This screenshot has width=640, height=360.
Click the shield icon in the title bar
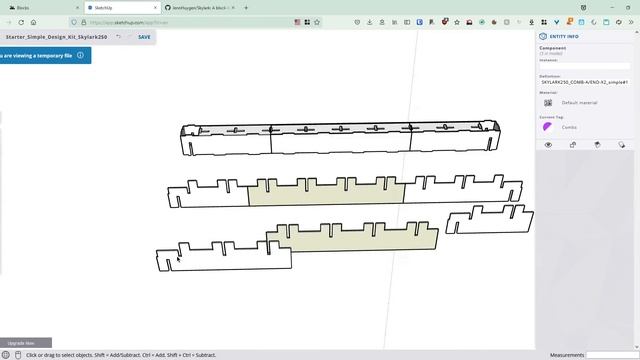[584, 8]
